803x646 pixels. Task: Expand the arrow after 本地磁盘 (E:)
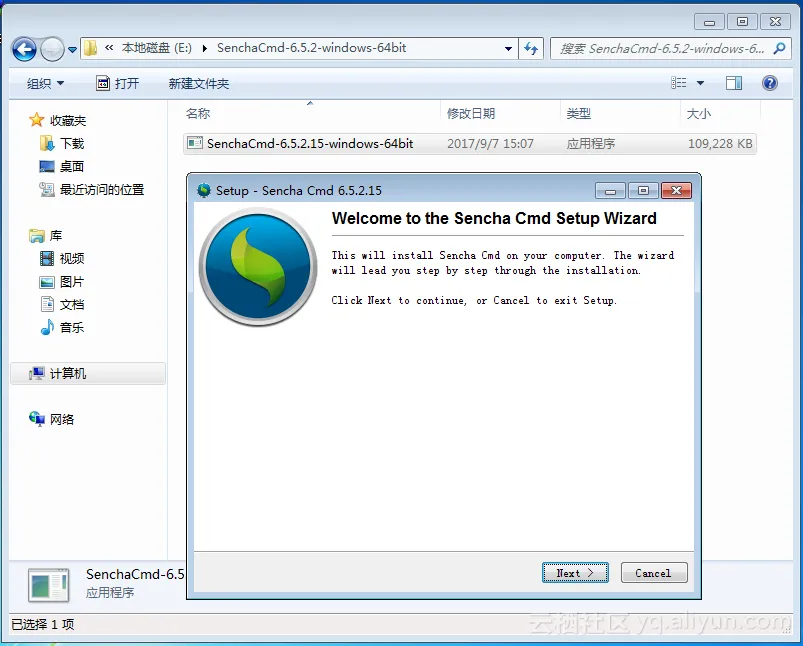tap(205, 49)
